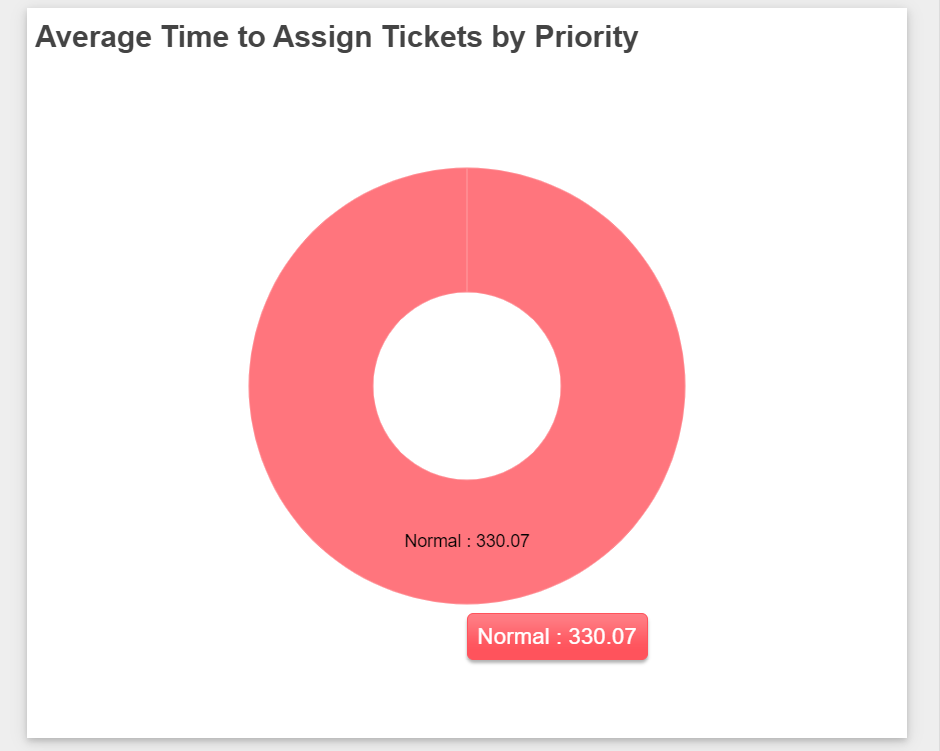Click "Normal" in the black donut data label

coord(432,541)
